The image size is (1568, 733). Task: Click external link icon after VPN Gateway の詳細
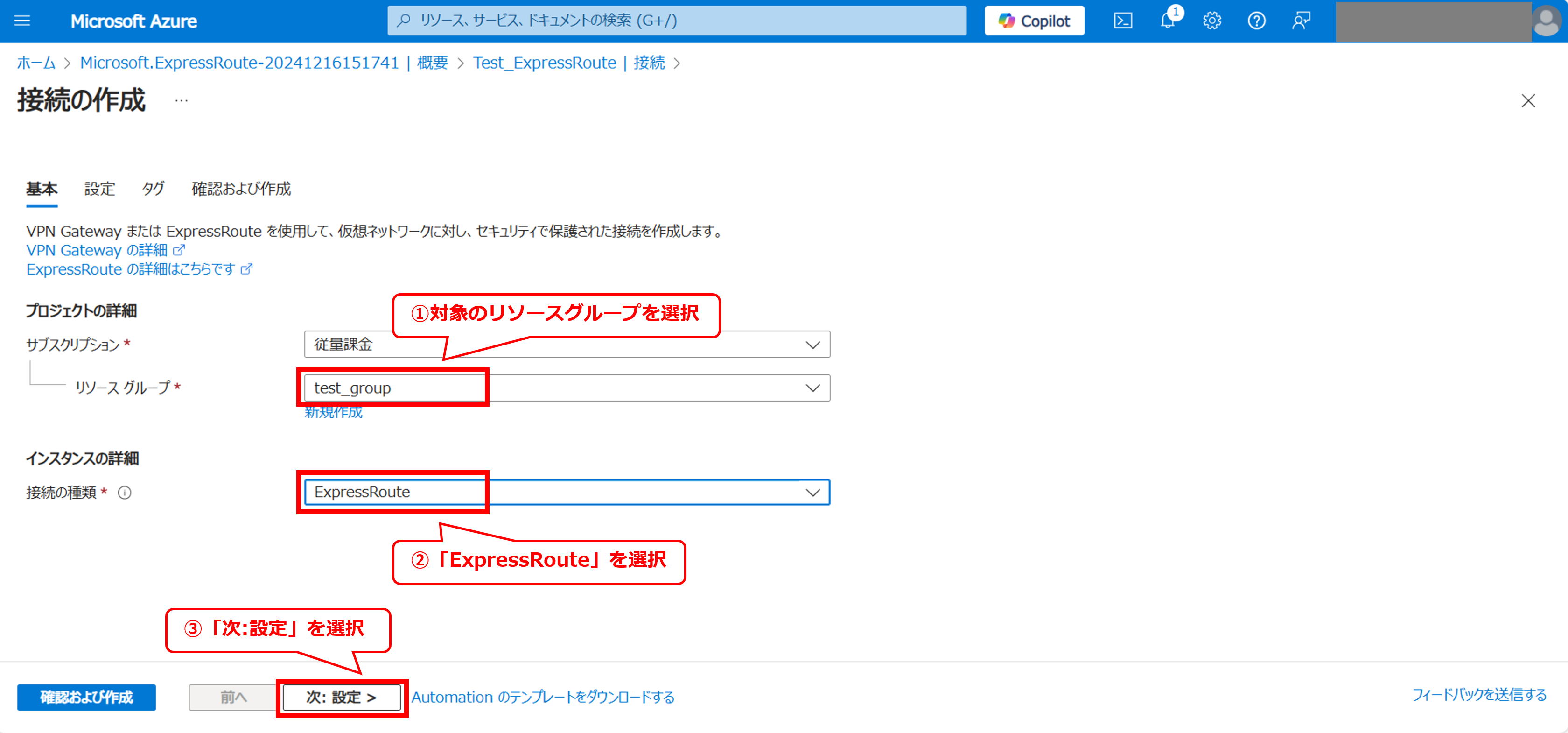coord(179,250)
